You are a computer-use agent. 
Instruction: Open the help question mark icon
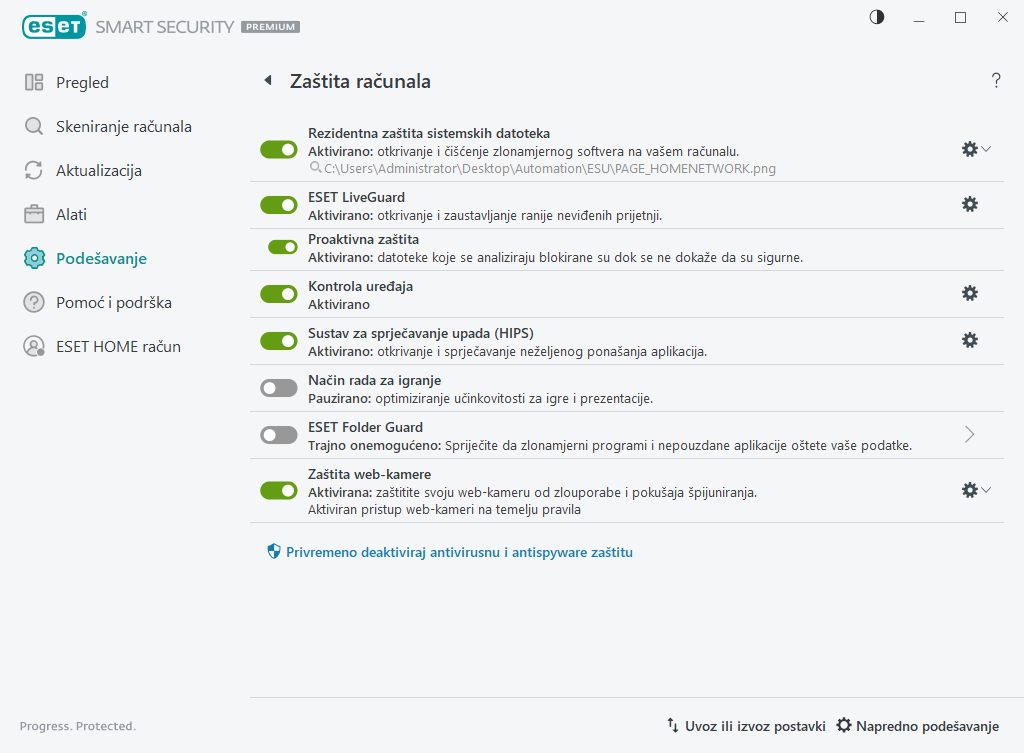point(996,81)
